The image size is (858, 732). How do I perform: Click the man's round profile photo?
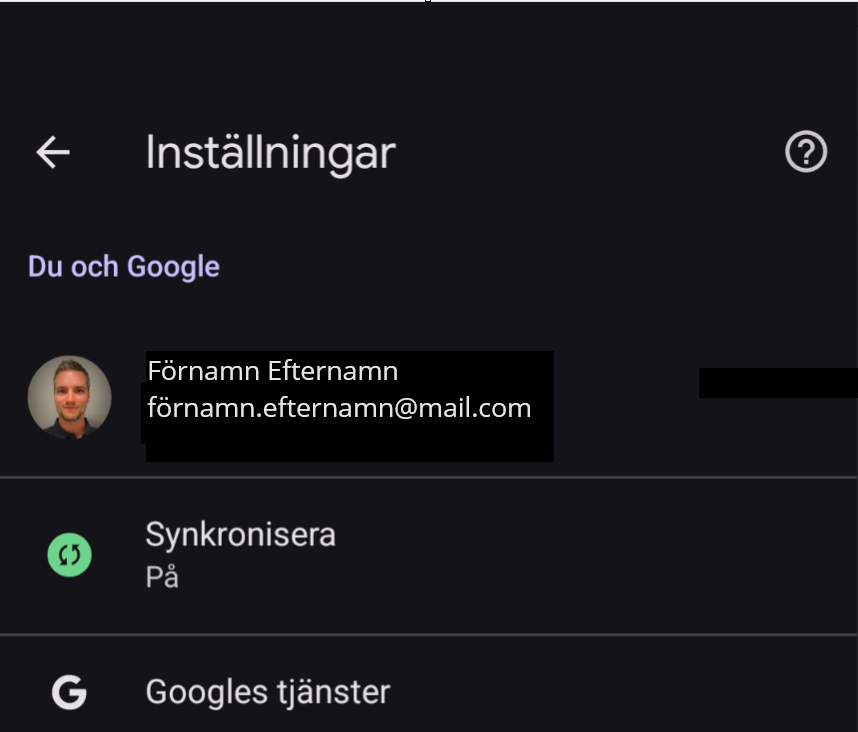[x=69, y=397]
